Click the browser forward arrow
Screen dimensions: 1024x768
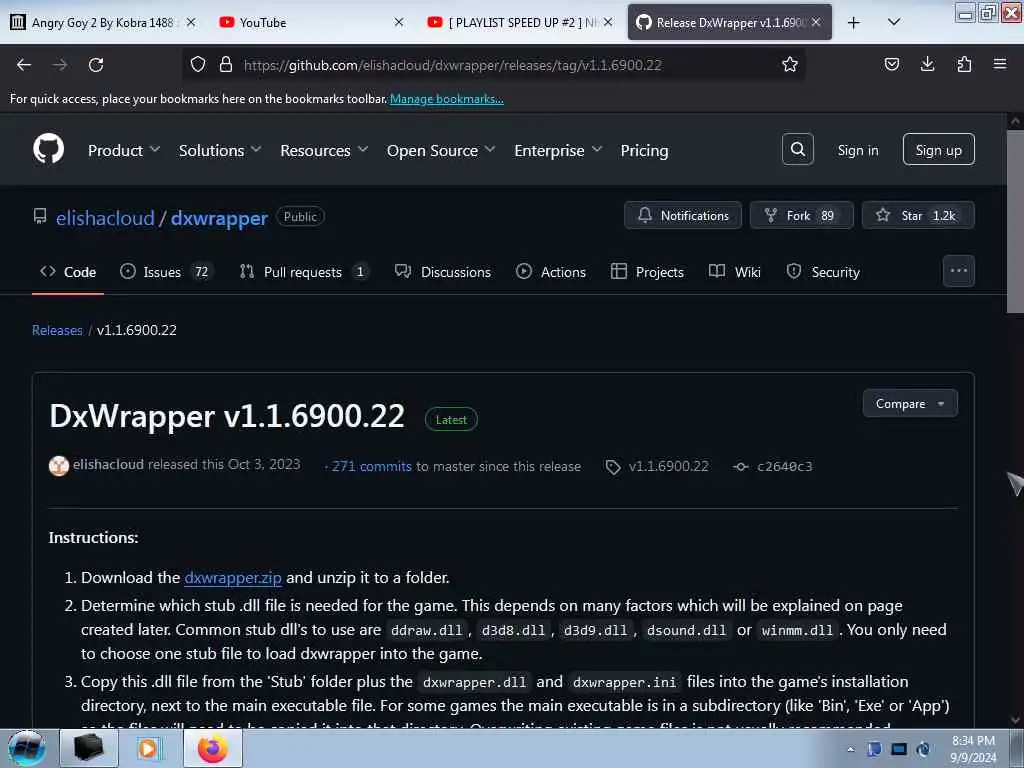(59, 65)
